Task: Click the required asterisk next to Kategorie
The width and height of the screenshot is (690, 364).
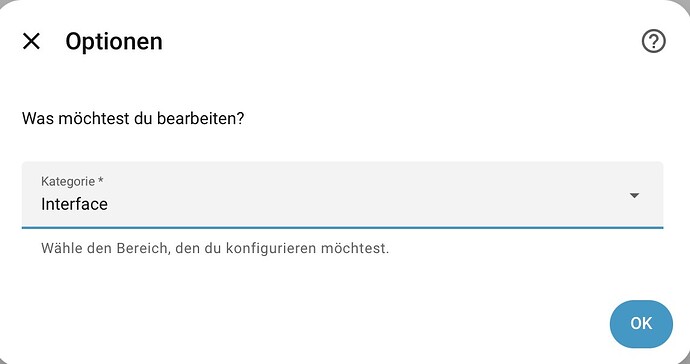Action: click(x=101, y=180)
